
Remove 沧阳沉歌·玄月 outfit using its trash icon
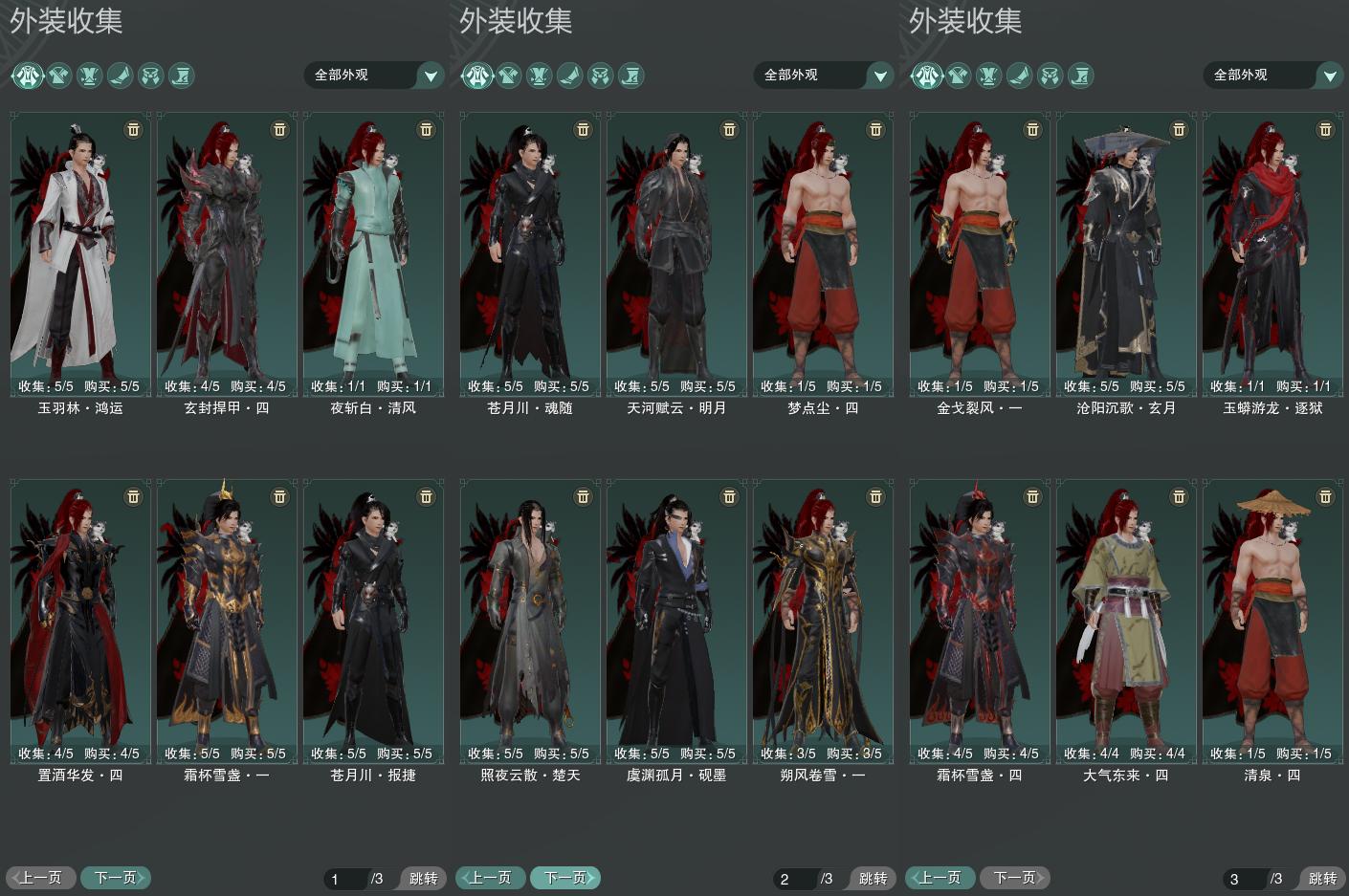tap(1179, 129)
